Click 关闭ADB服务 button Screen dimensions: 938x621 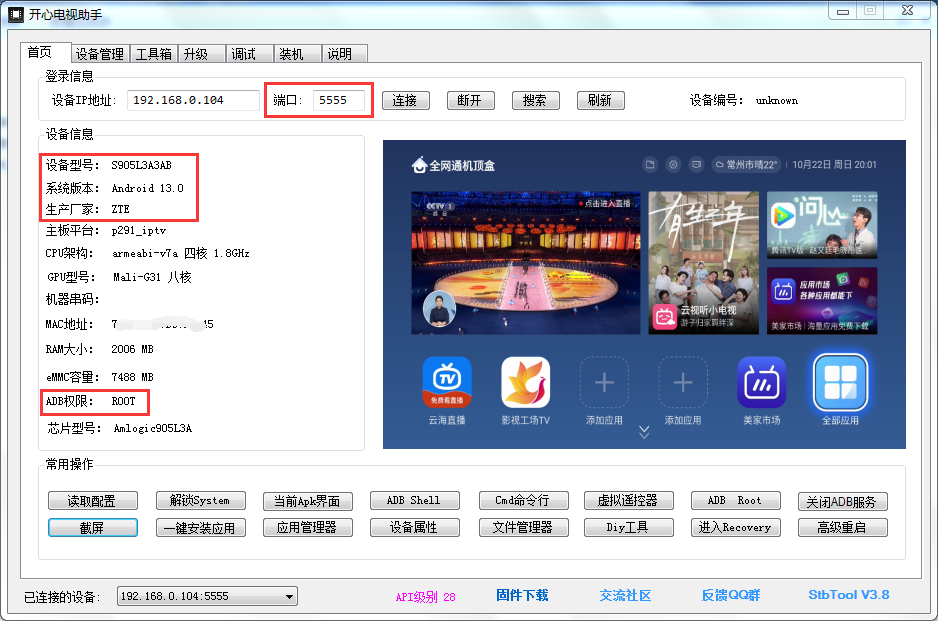(843, 501)
